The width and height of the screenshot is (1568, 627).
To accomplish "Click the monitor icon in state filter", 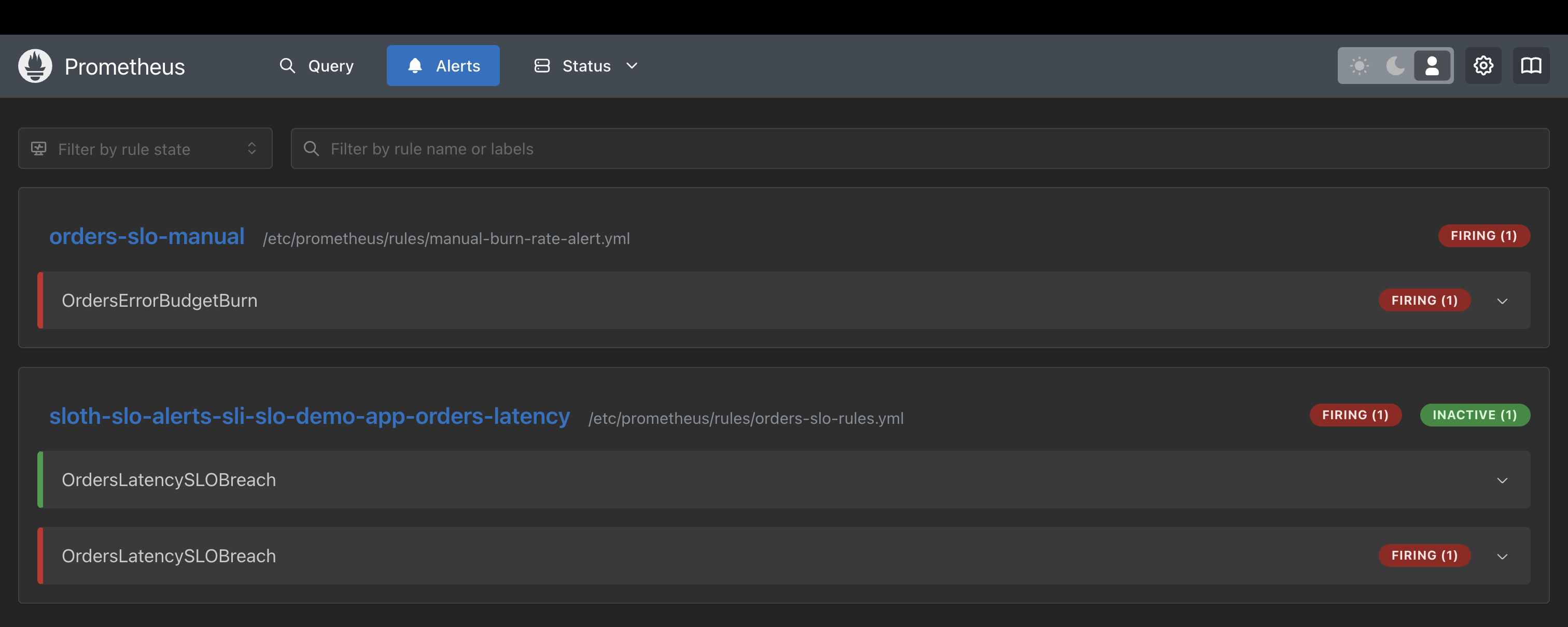I will point(38,148).
